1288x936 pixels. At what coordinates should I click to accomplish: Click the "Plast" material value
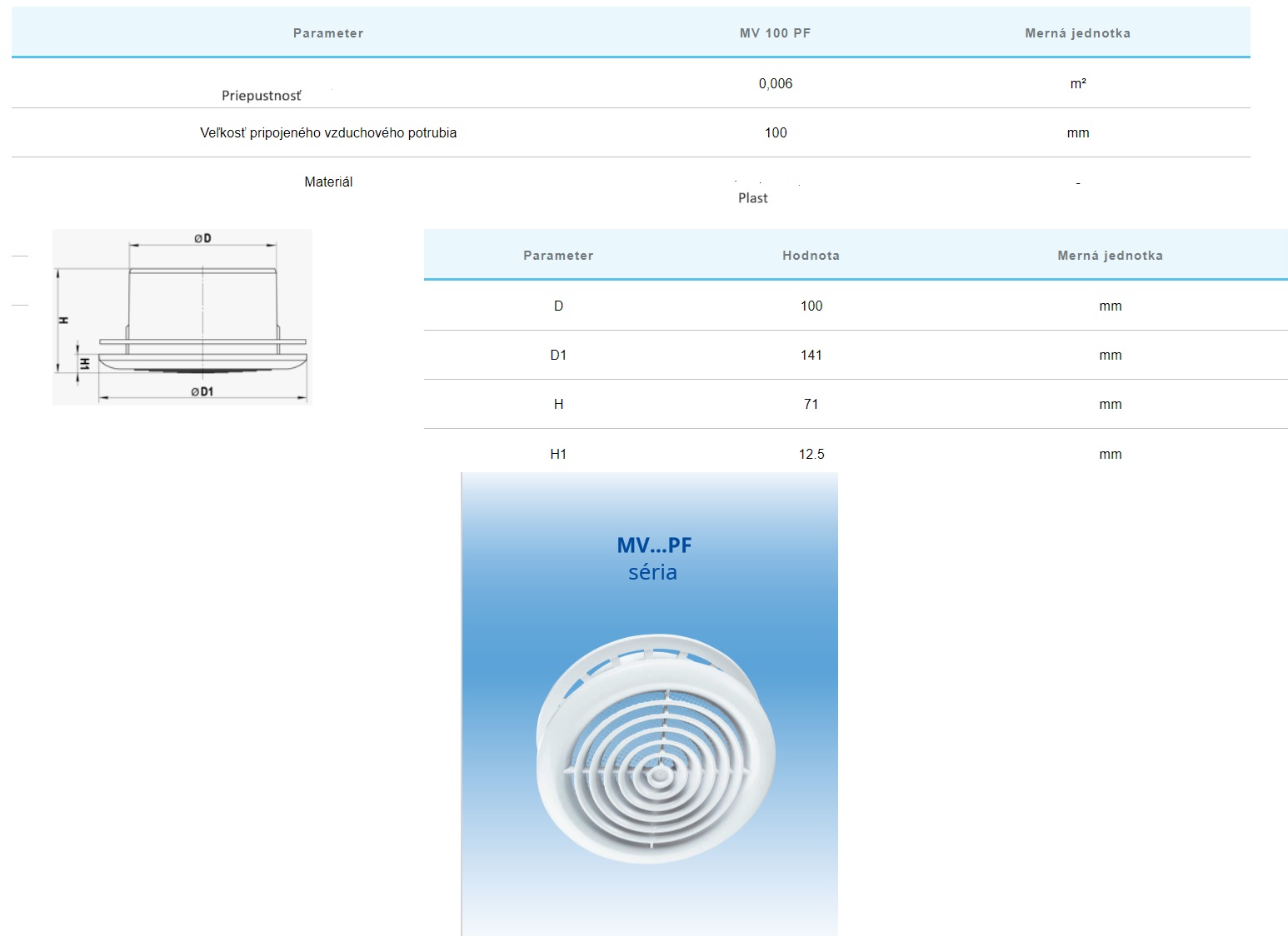tap(752, 198)
